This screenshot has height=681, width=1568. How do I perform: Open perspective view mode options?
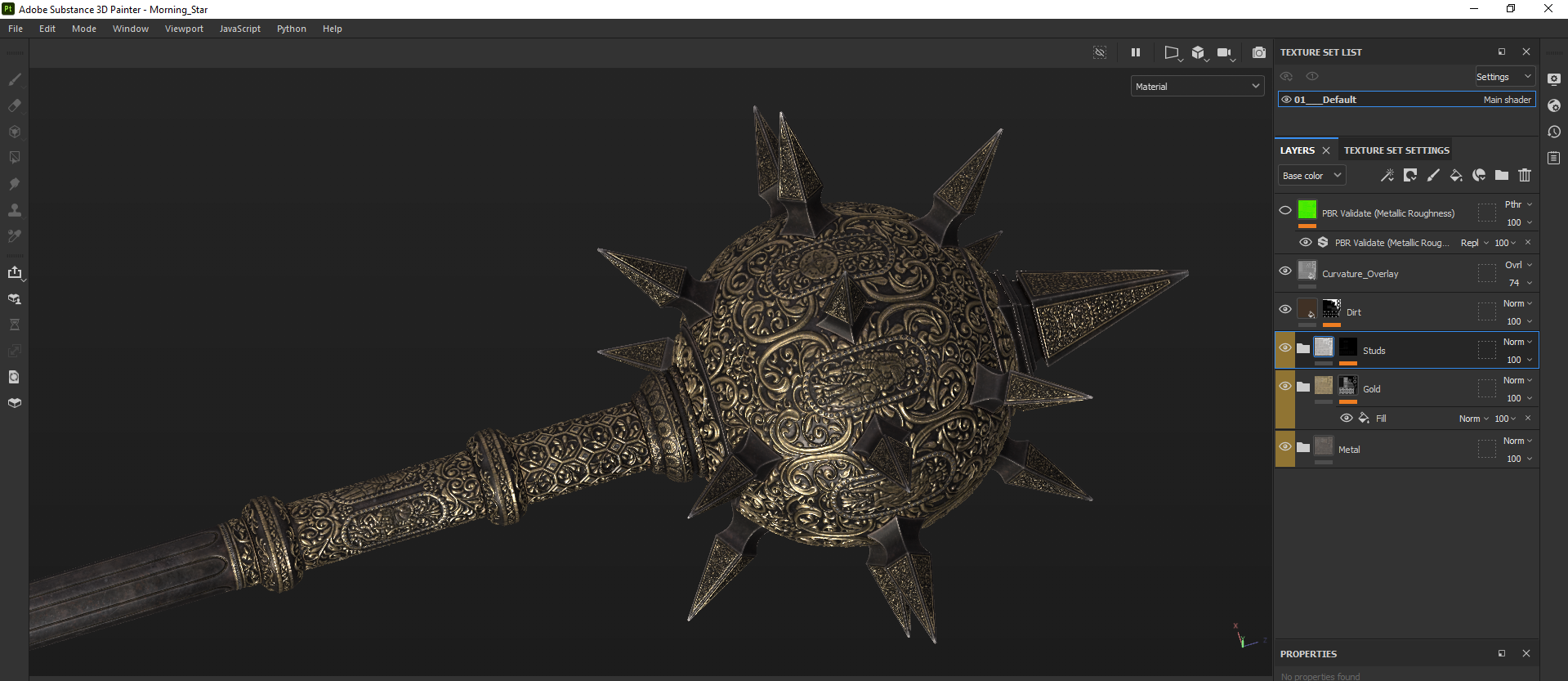click(1173, 53)
